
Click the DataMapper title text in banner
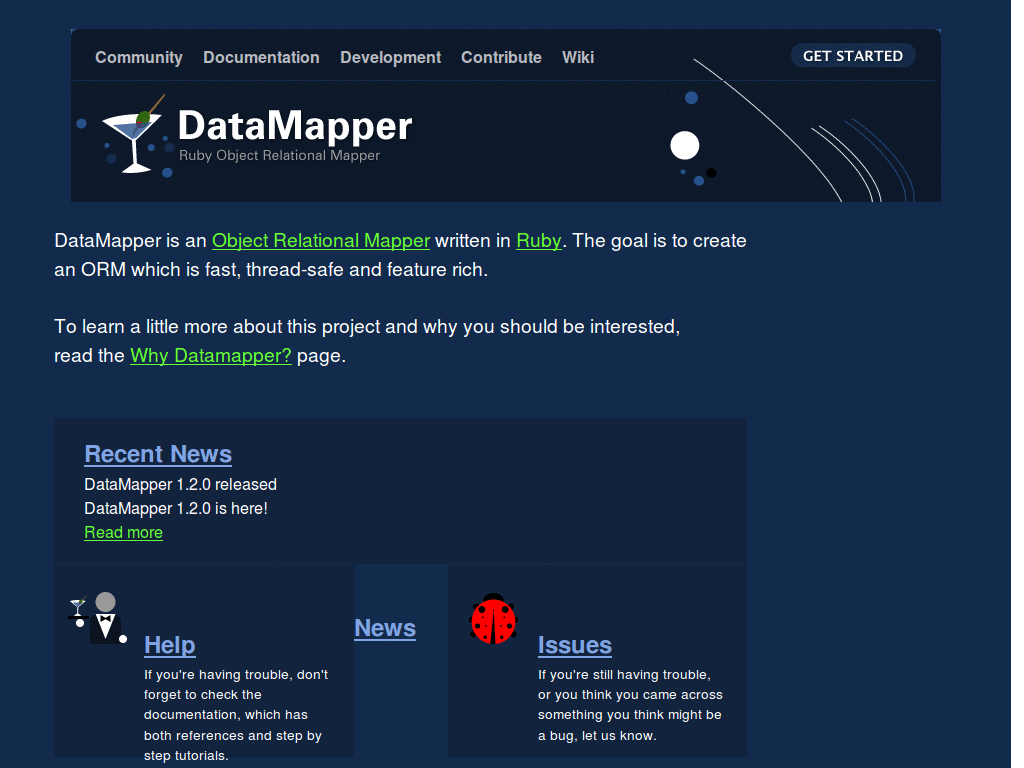pyautogui.click(x=295, y=125)
